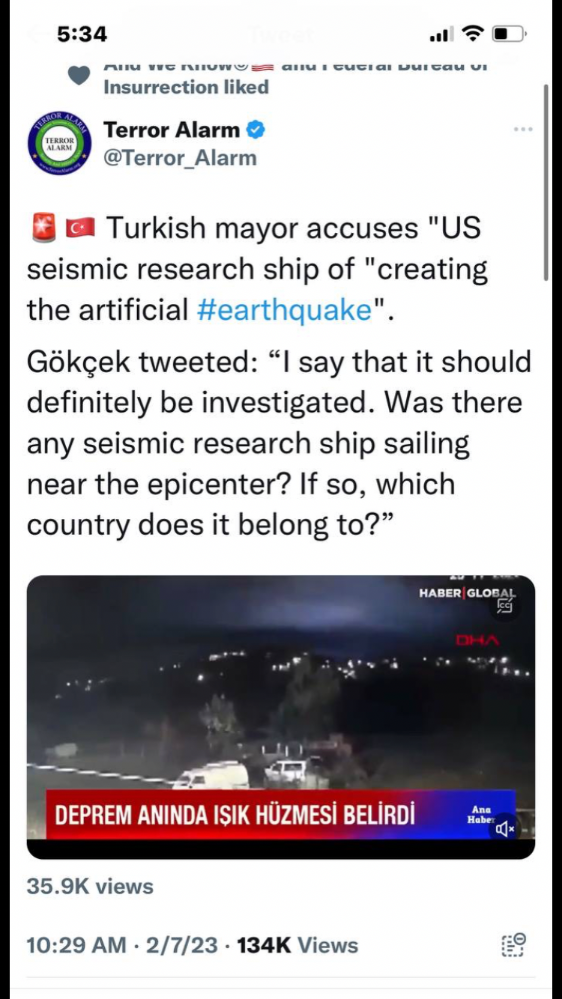This screenshot has height=999, width=562.
Task: Tap the heart icon next to liked-by
Action: coord(79,75)
